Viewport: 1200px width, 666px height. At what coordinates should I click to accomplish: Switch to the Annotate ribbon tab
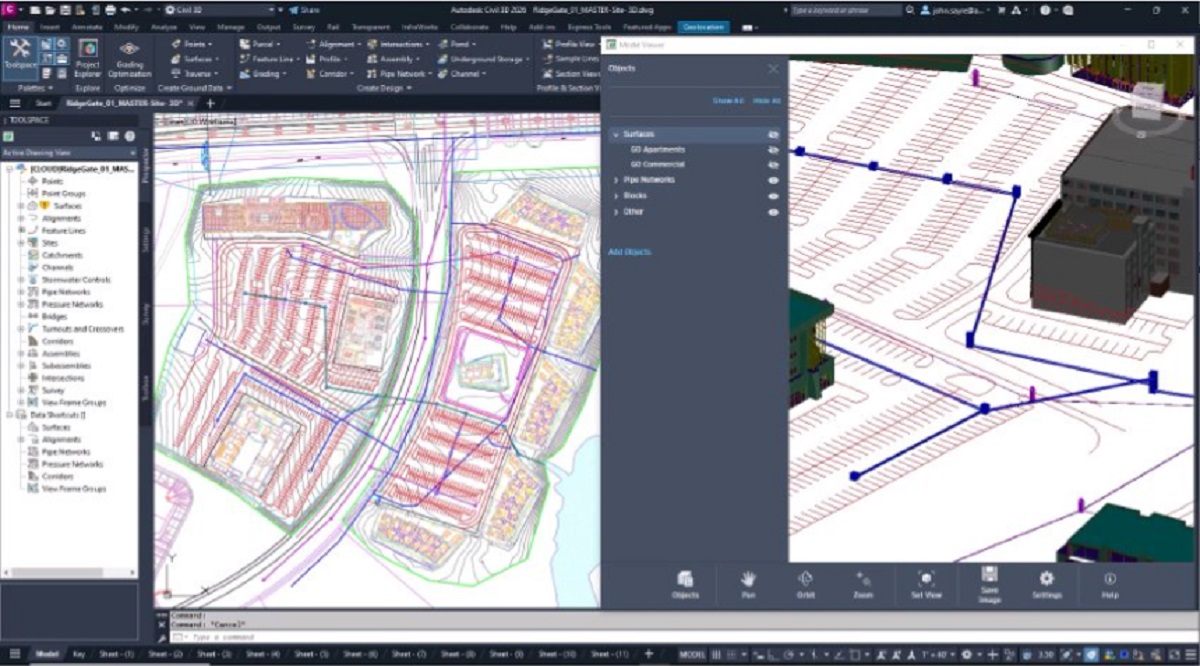(x=85, y=27)
